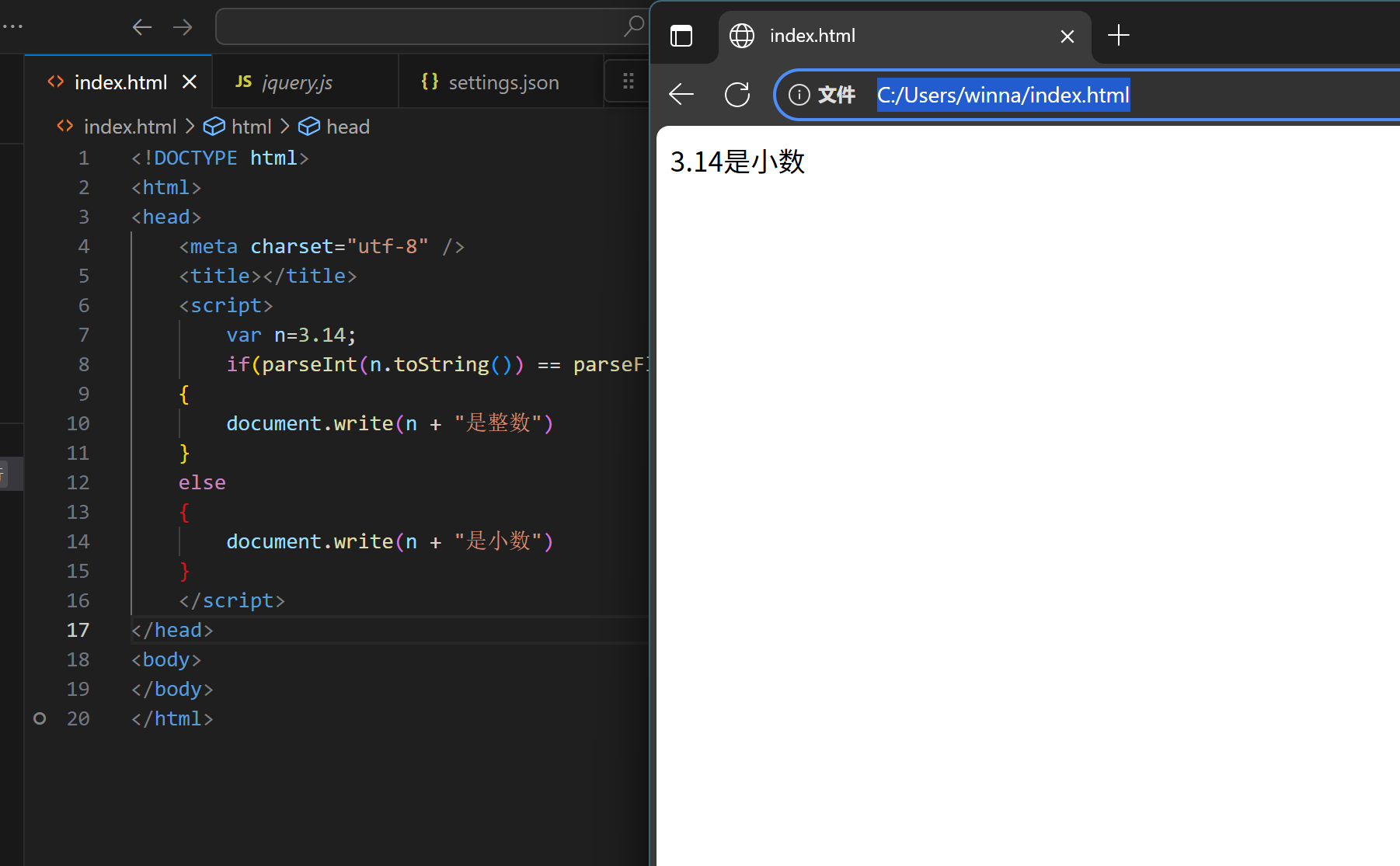Screen dimensions: 1400x866
Task: Click the closing </head> tag
Action: pyautogui.click(x=172, y=630)
